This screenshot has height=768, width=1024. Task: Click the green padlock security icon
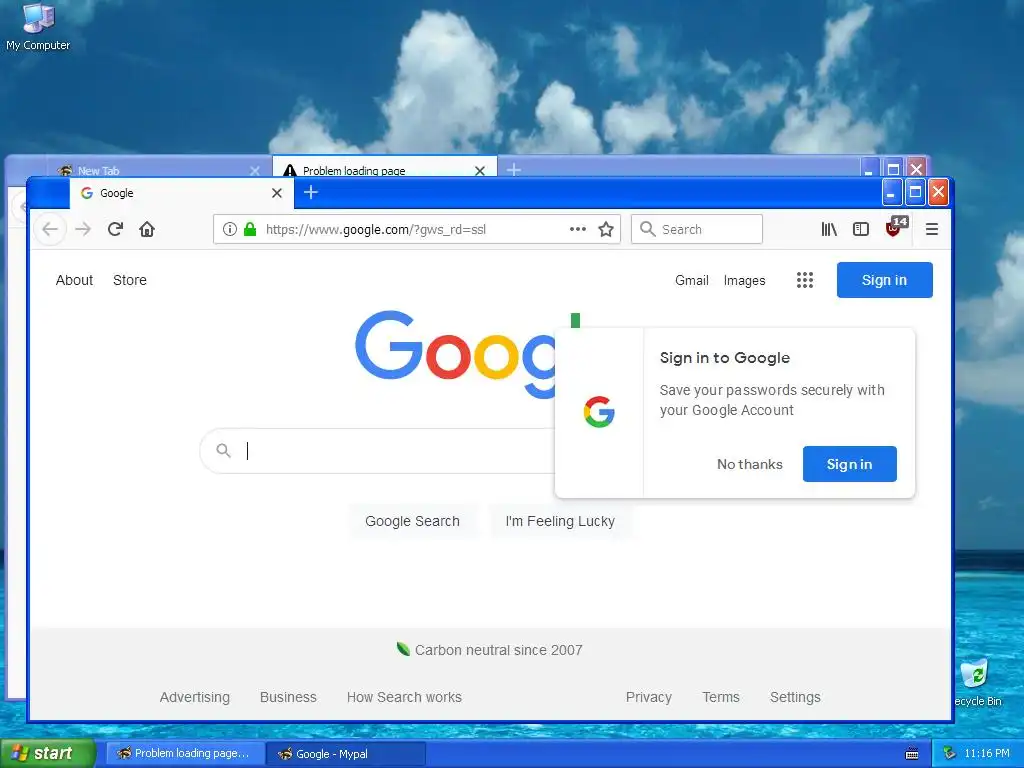pos(249,229)
